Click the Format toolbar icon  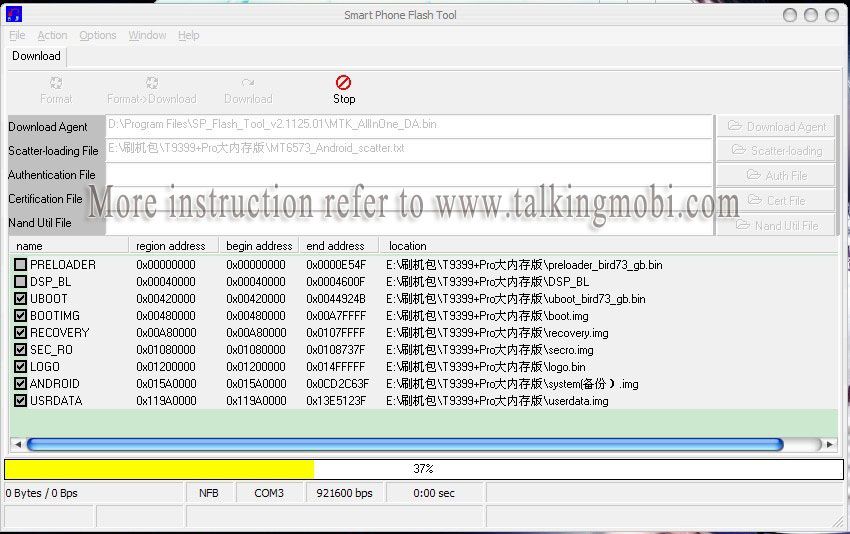56,83
